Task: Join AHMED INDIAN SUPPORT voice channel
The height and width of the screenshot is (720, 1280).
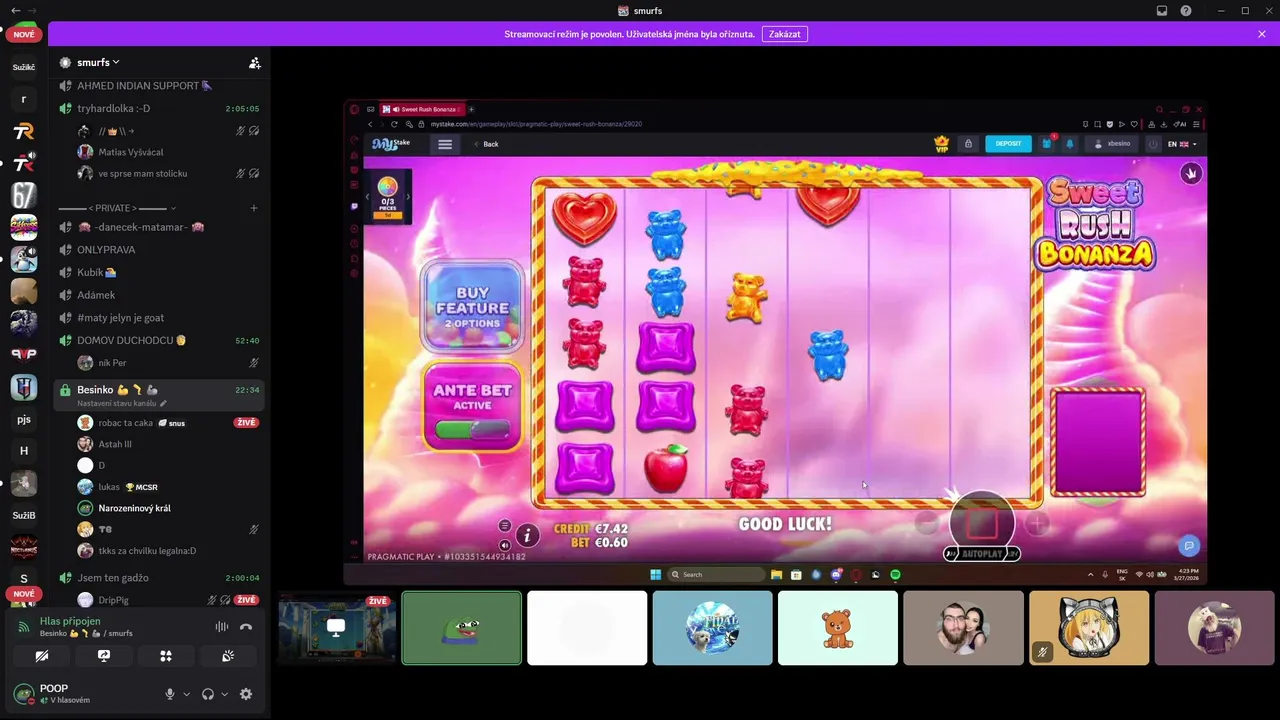Action: (159, 86)
